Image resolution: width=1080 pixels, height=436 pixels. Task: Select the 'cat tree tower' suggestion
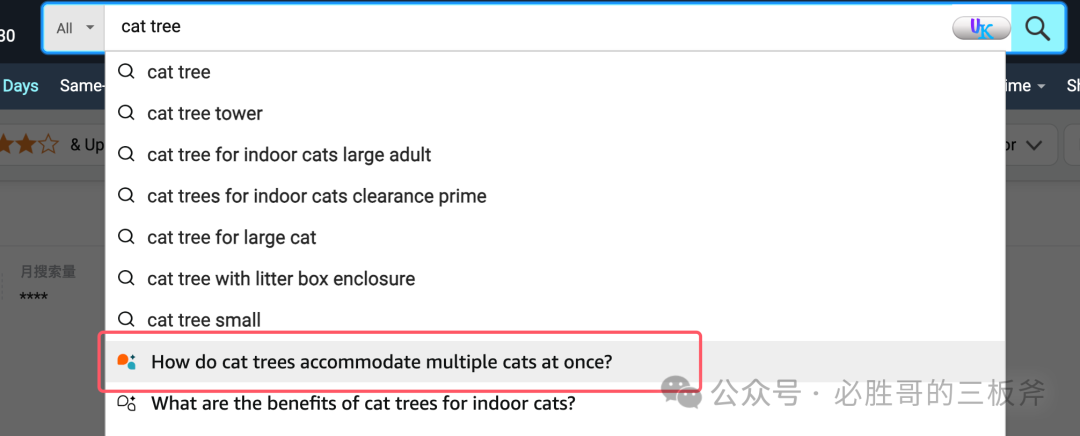coord(554,113)
